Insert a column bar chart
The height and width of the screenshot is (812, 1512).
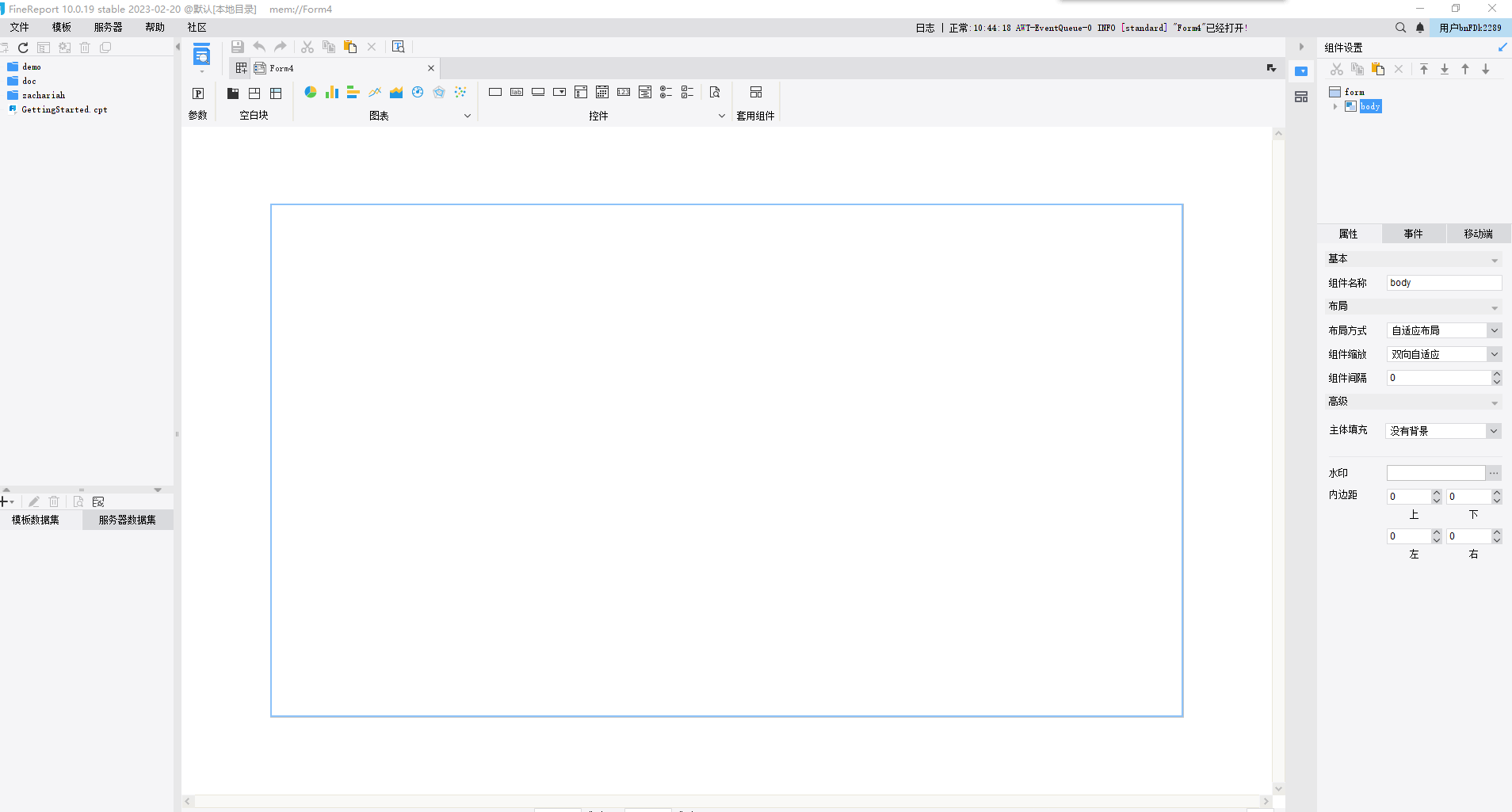332,93
